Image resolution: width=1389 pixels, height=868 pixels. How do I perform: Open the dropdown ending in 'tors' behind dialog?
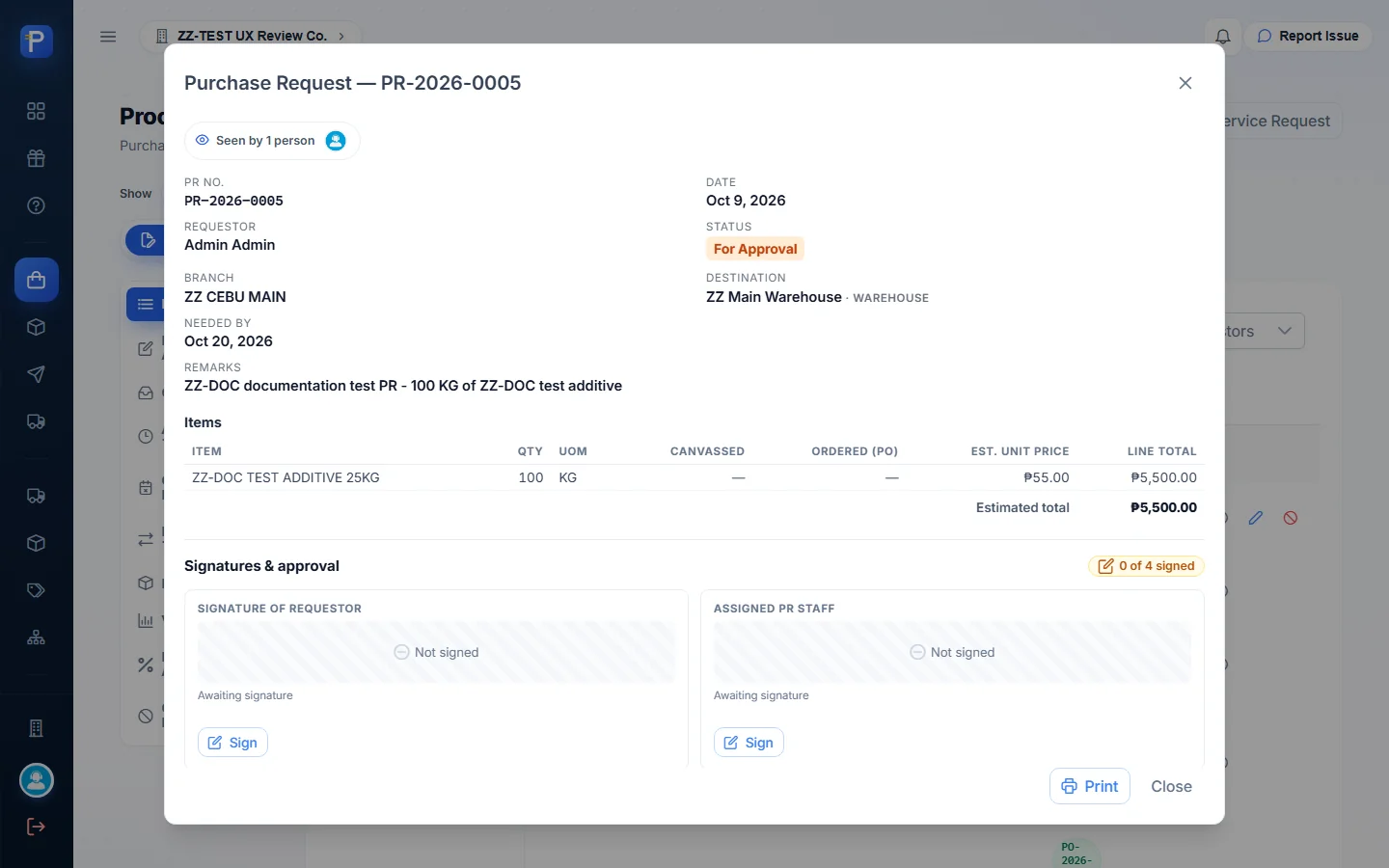(x=1264, y=331)
